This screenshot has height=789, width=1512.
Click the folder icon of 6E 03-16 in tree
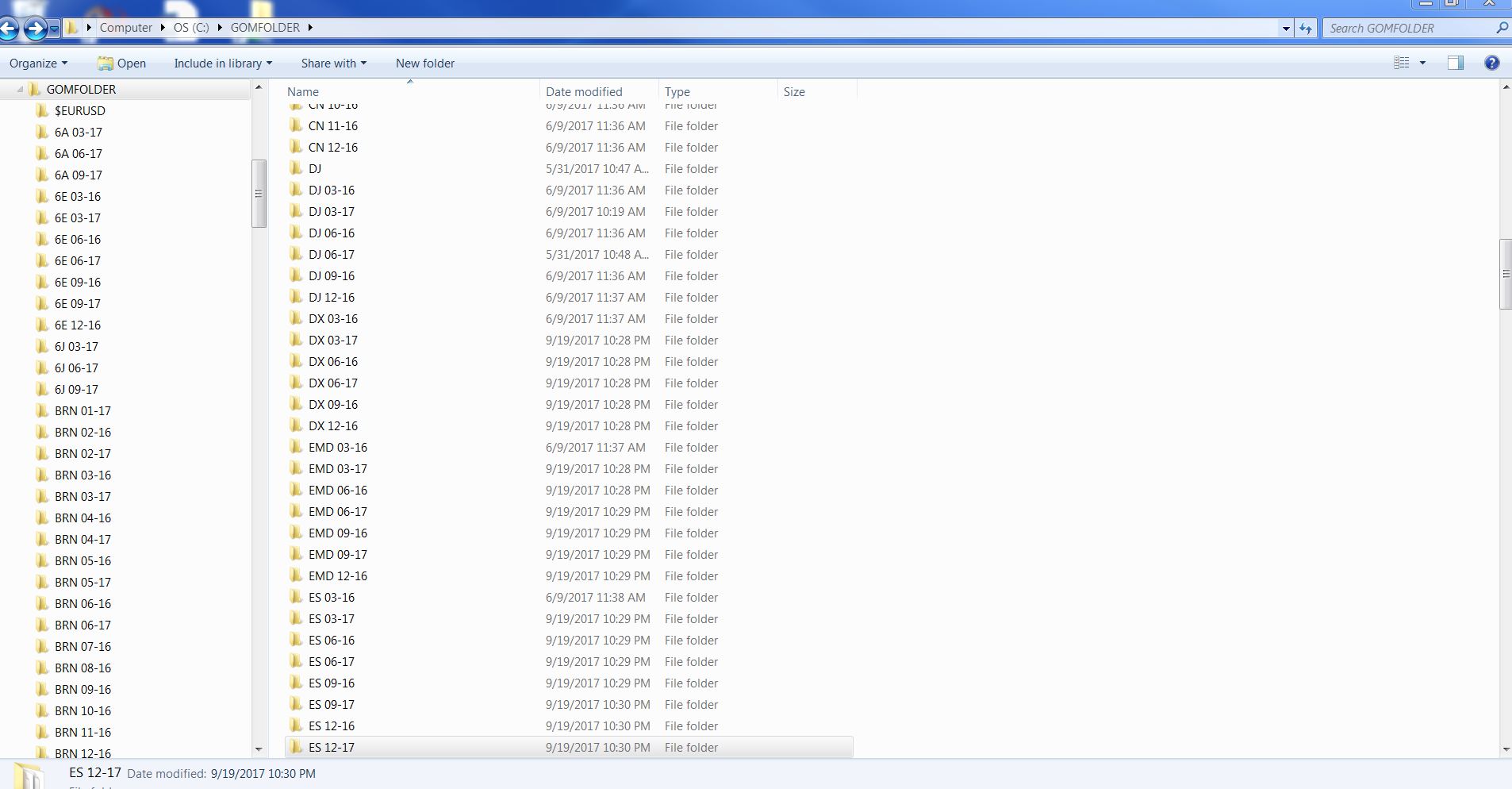(x=42, y=196)
